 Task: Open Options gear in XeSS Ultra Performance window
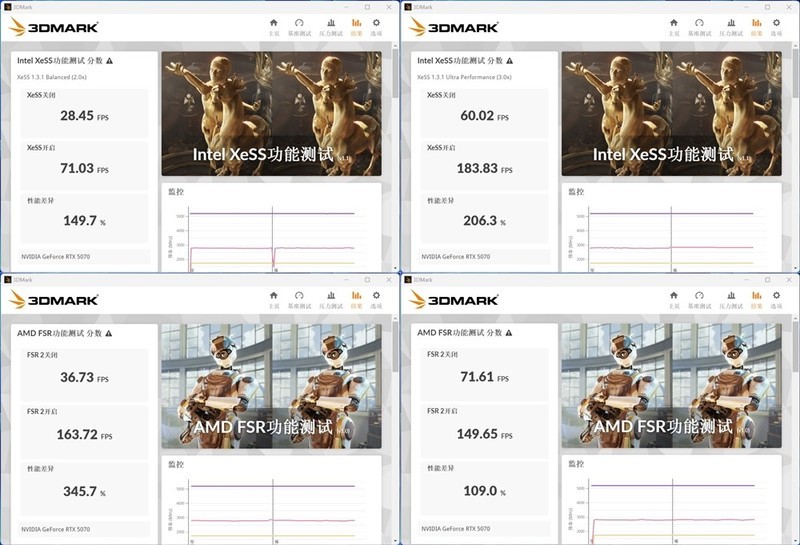776,23
